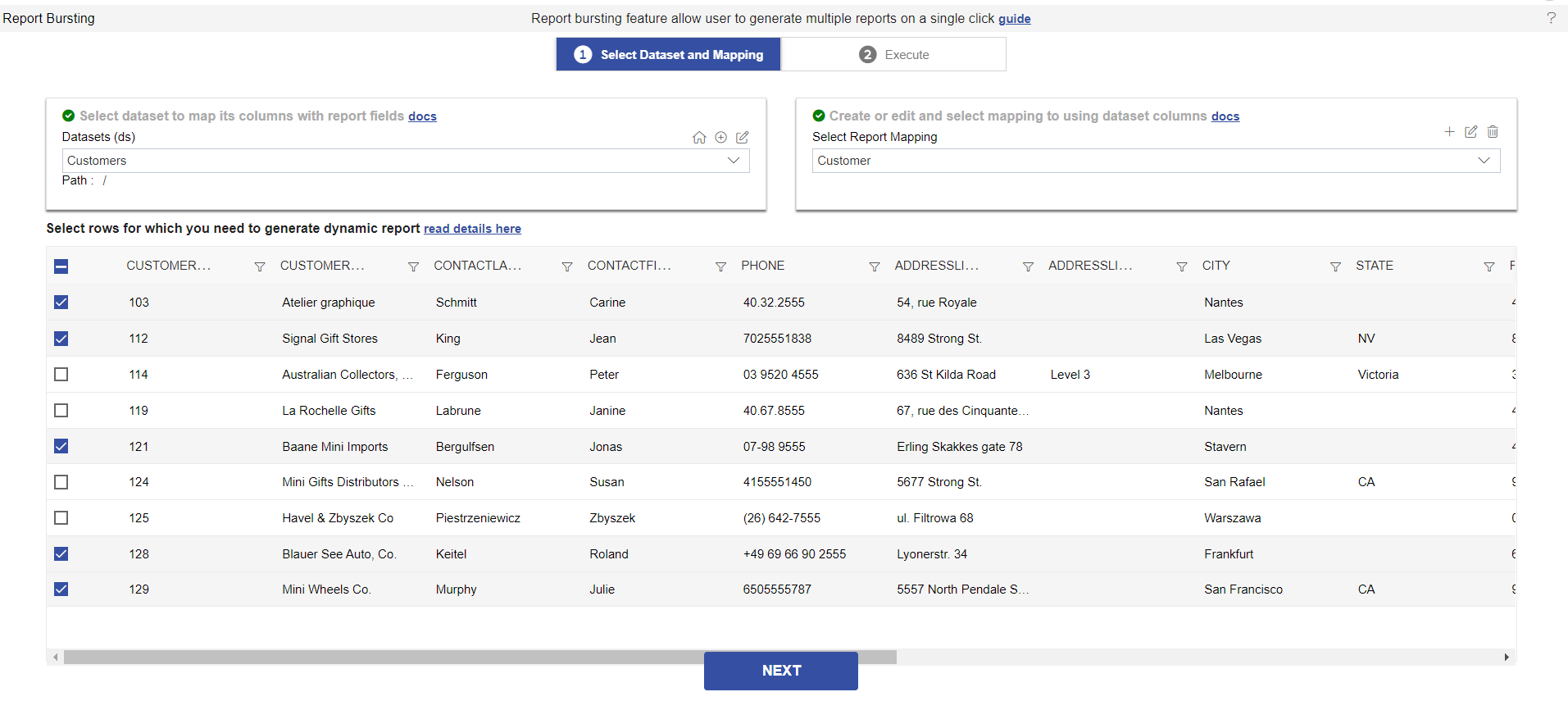Edit the selected dataset icon
Screen dimensions: 1568x701
pos(743,138)
